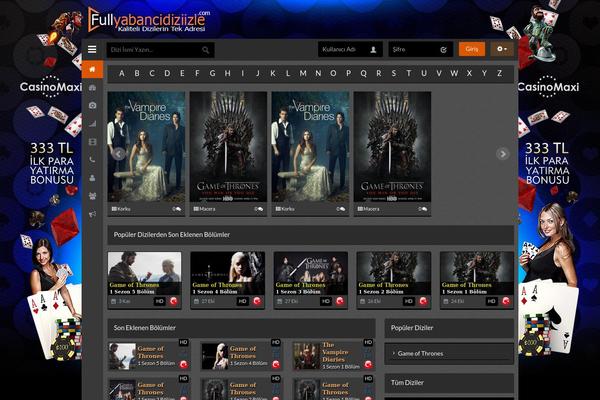600x400 pixels.
Task: Filter series by letter Z
Action: [x=499, y=73]
